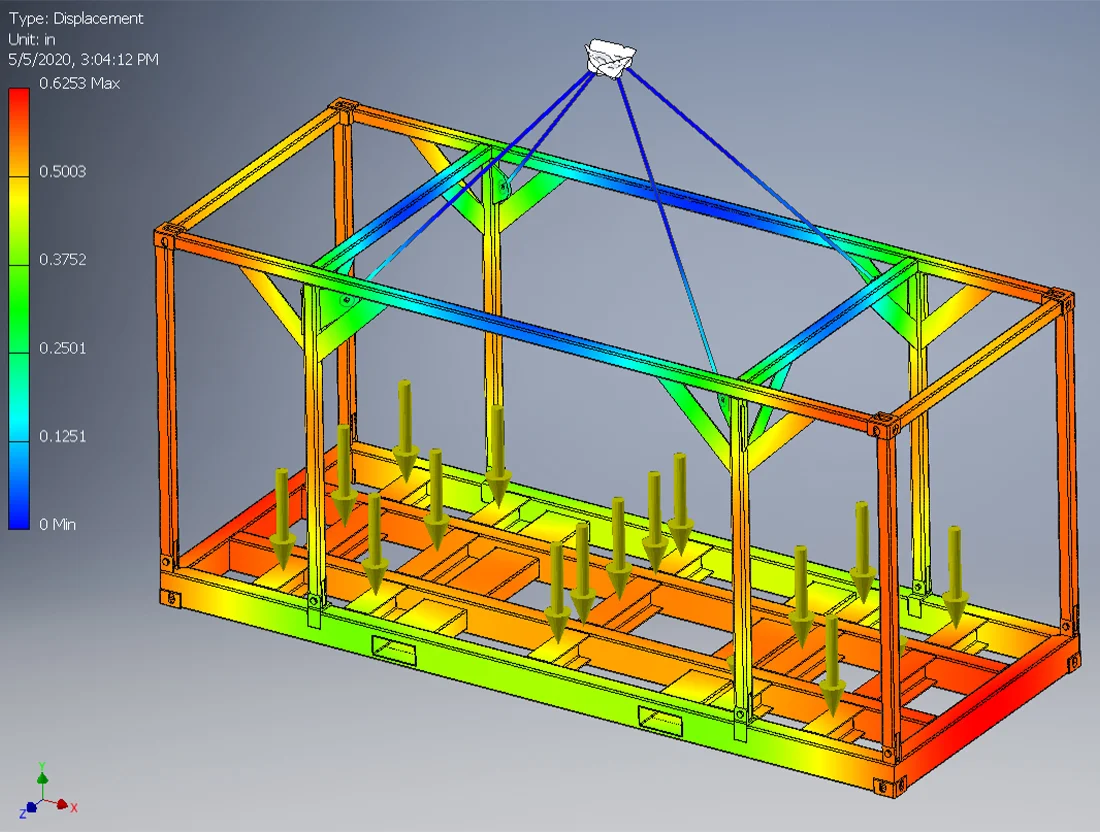Image resolution: width=1100 pixels, height=832 pixels.
Task: Select the leftmost yellow load arrow
Action: [x=283, y=518]
